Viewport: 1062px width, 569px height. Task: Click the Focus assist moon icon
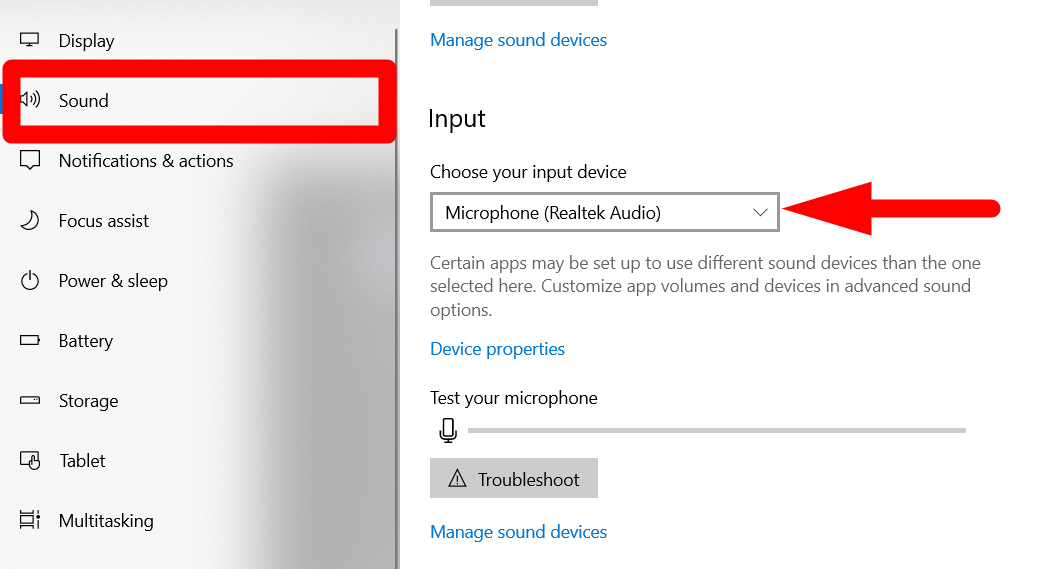click(x=30, y=220)
